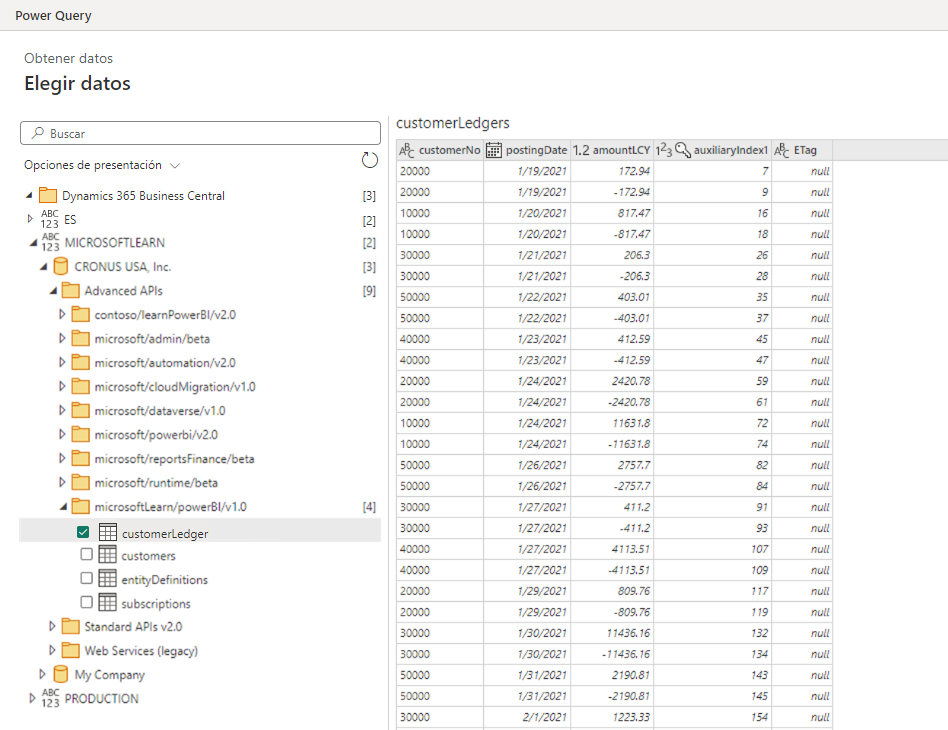Check the customers table checkbox

point(86,554)
